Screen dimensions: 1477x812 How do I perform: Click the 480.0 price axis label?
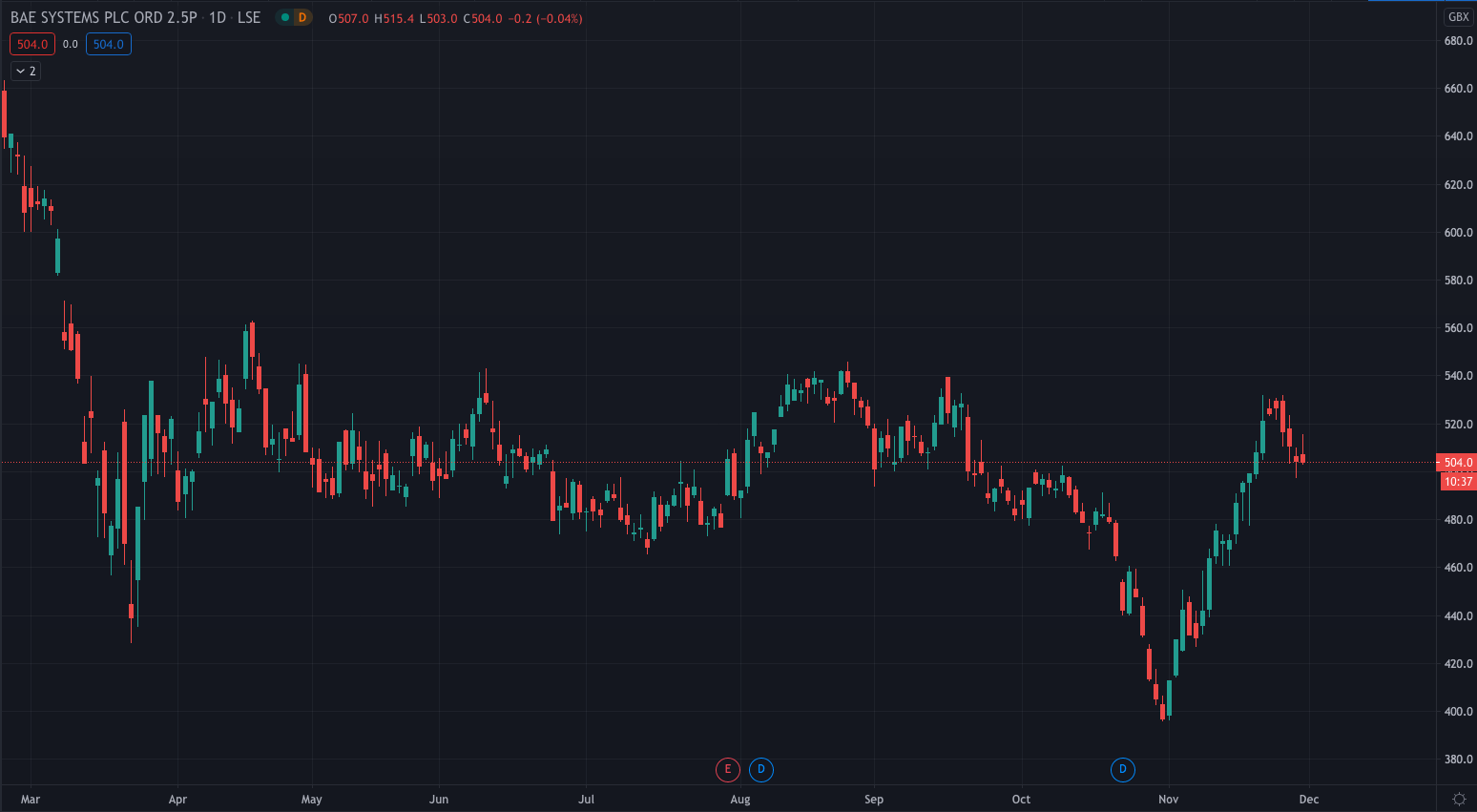[x=1458, y=520]
